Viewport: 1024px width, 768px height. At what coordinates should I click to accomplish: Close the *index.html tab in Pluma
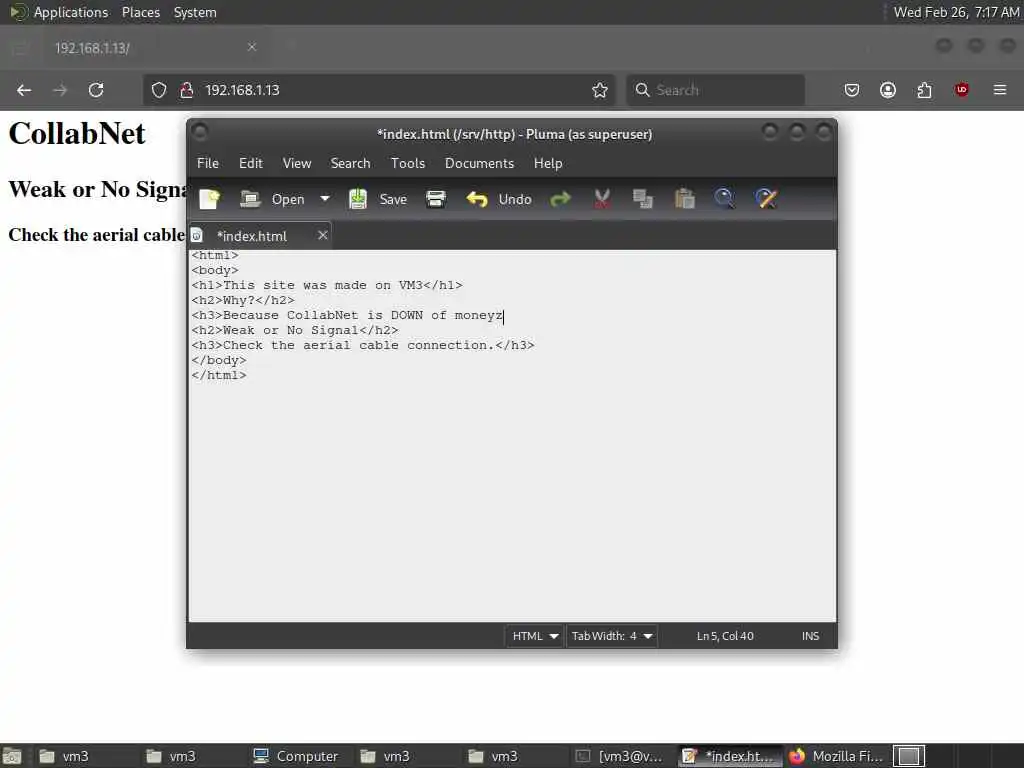[x=323, y=235]
